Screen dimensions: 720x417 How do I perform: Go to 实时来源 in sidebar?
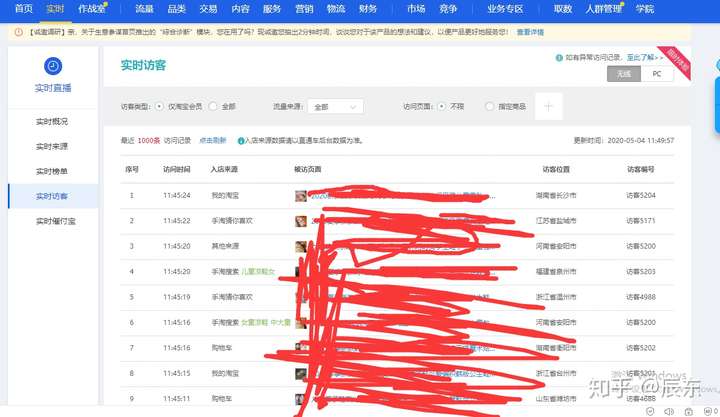pyautogui.click(x=52, y=147)
